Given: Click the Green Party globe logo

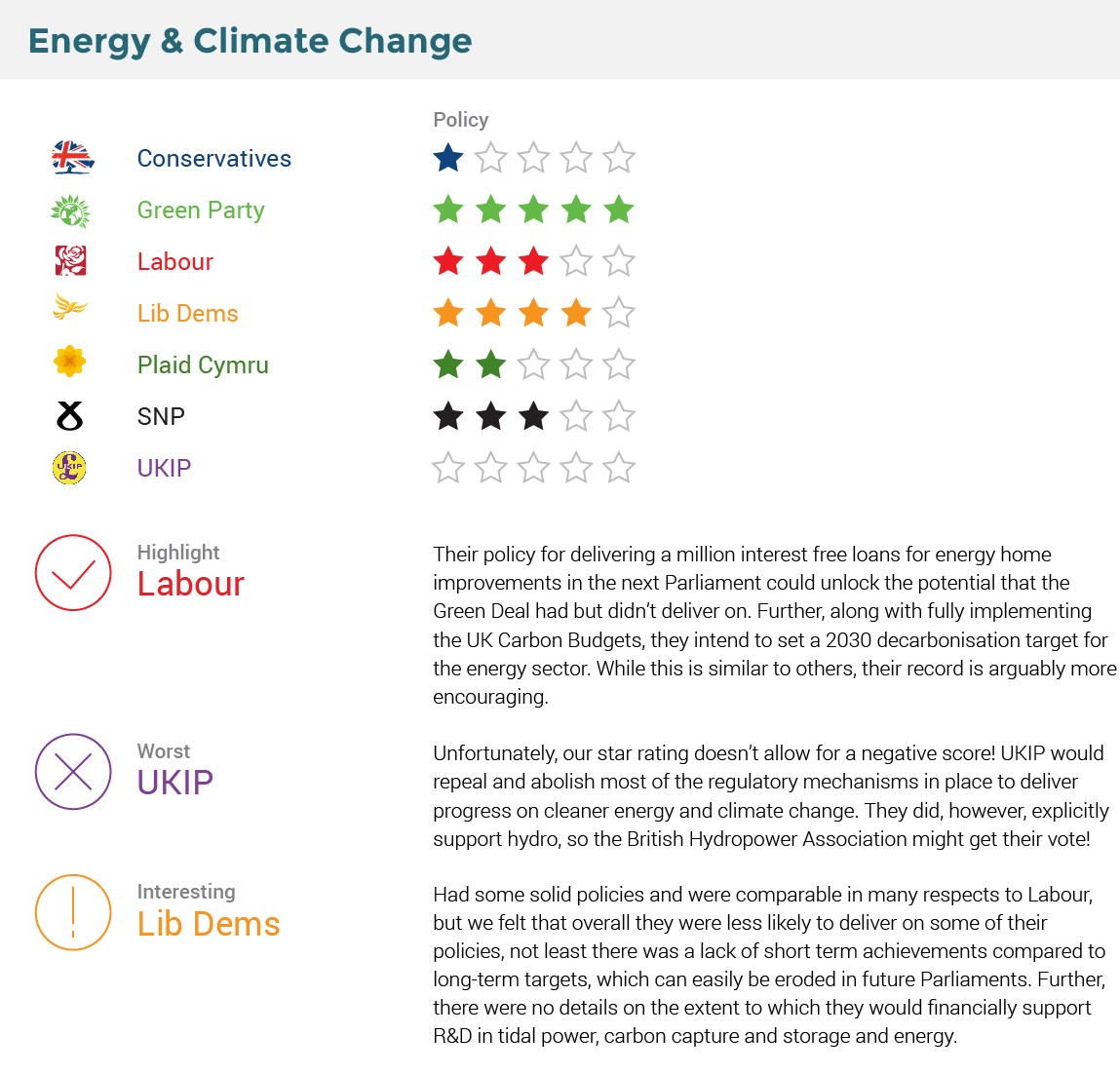Looking at the screenshot, I should pyautogui.click(x=70, y=211).
